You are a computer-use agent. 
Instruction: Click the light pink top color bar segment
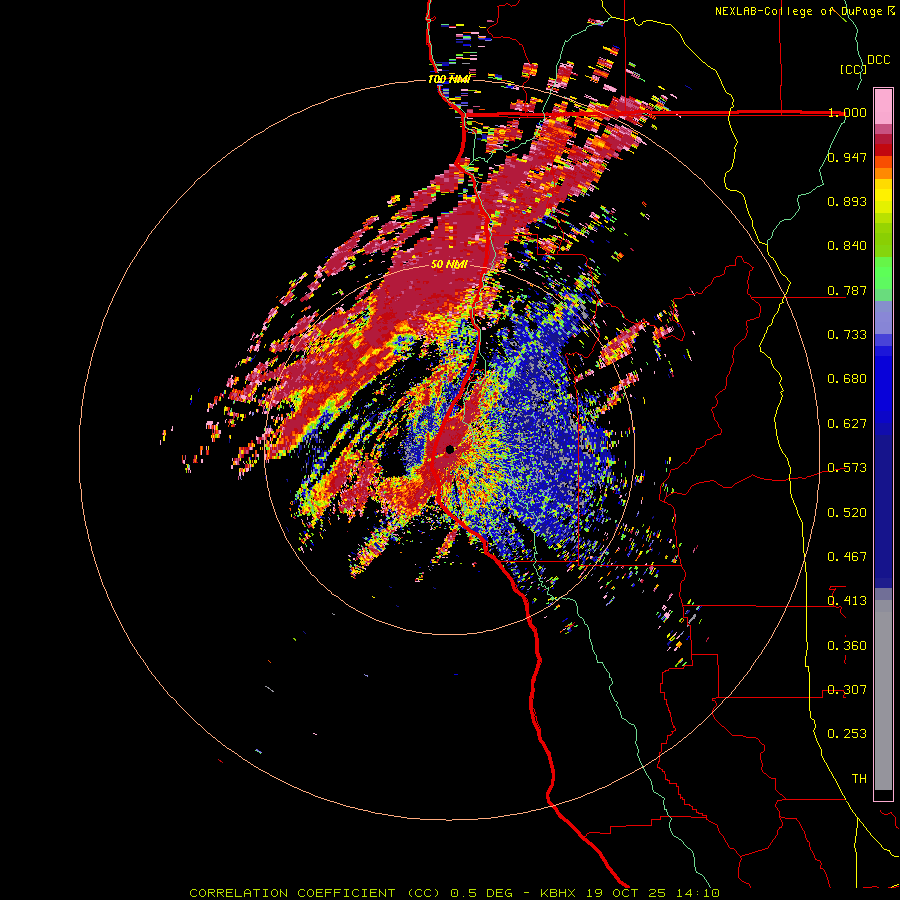(x=883, y=106)
